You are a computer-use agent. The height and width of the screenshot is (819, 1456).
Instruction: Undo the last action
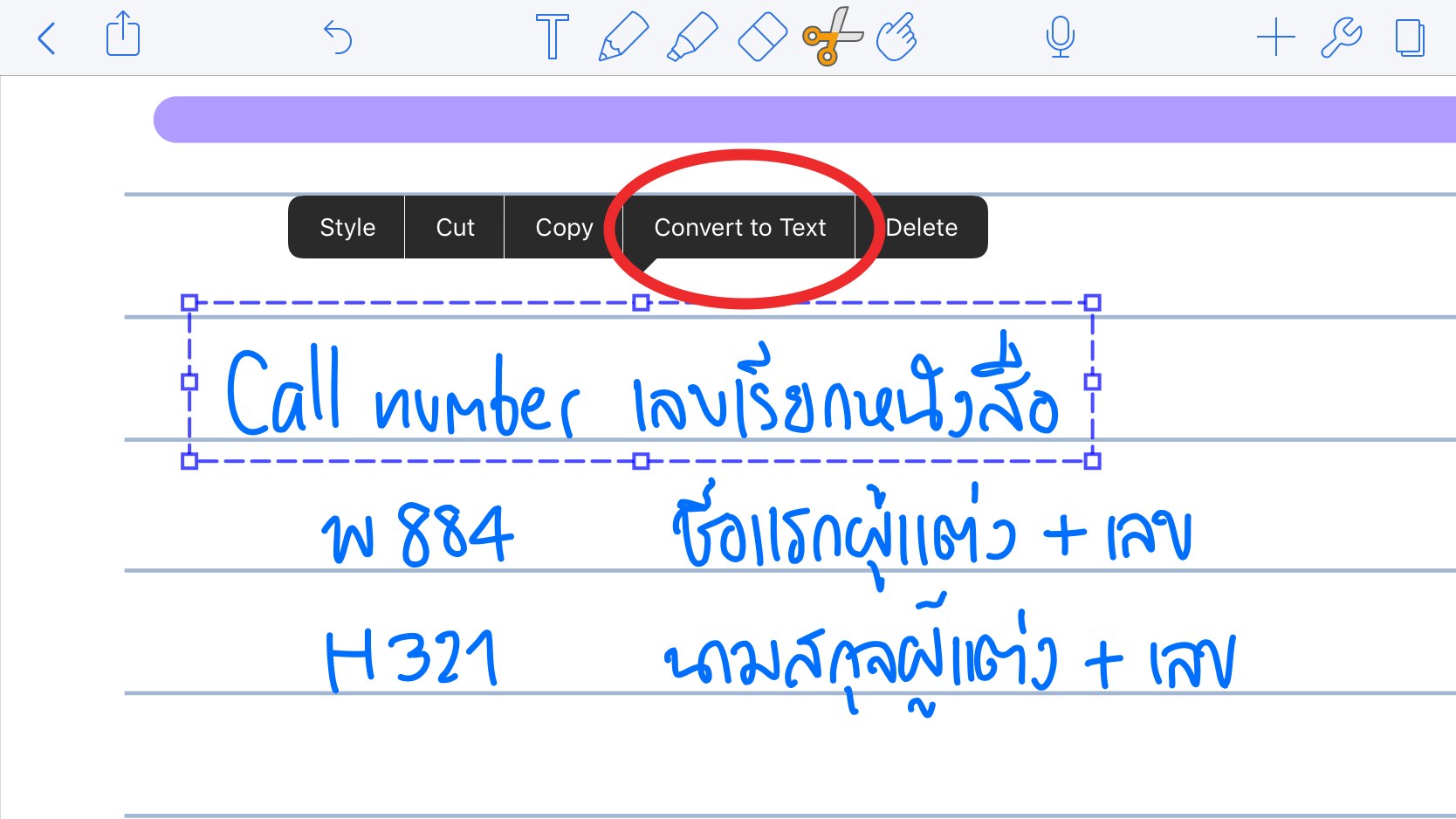[338, 38]
